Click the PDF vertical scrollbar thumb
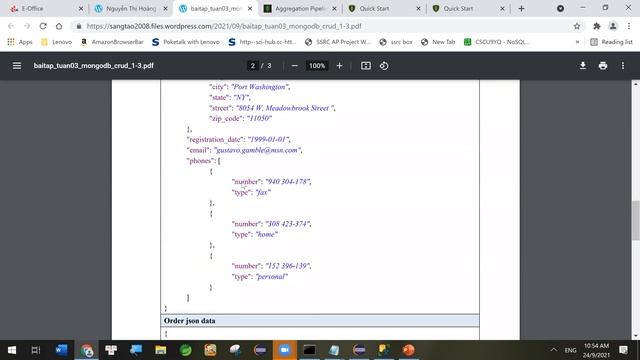Image resolution: width=640 pixels, height=360 pixels. pyautogui.click(x=636, y=220)
